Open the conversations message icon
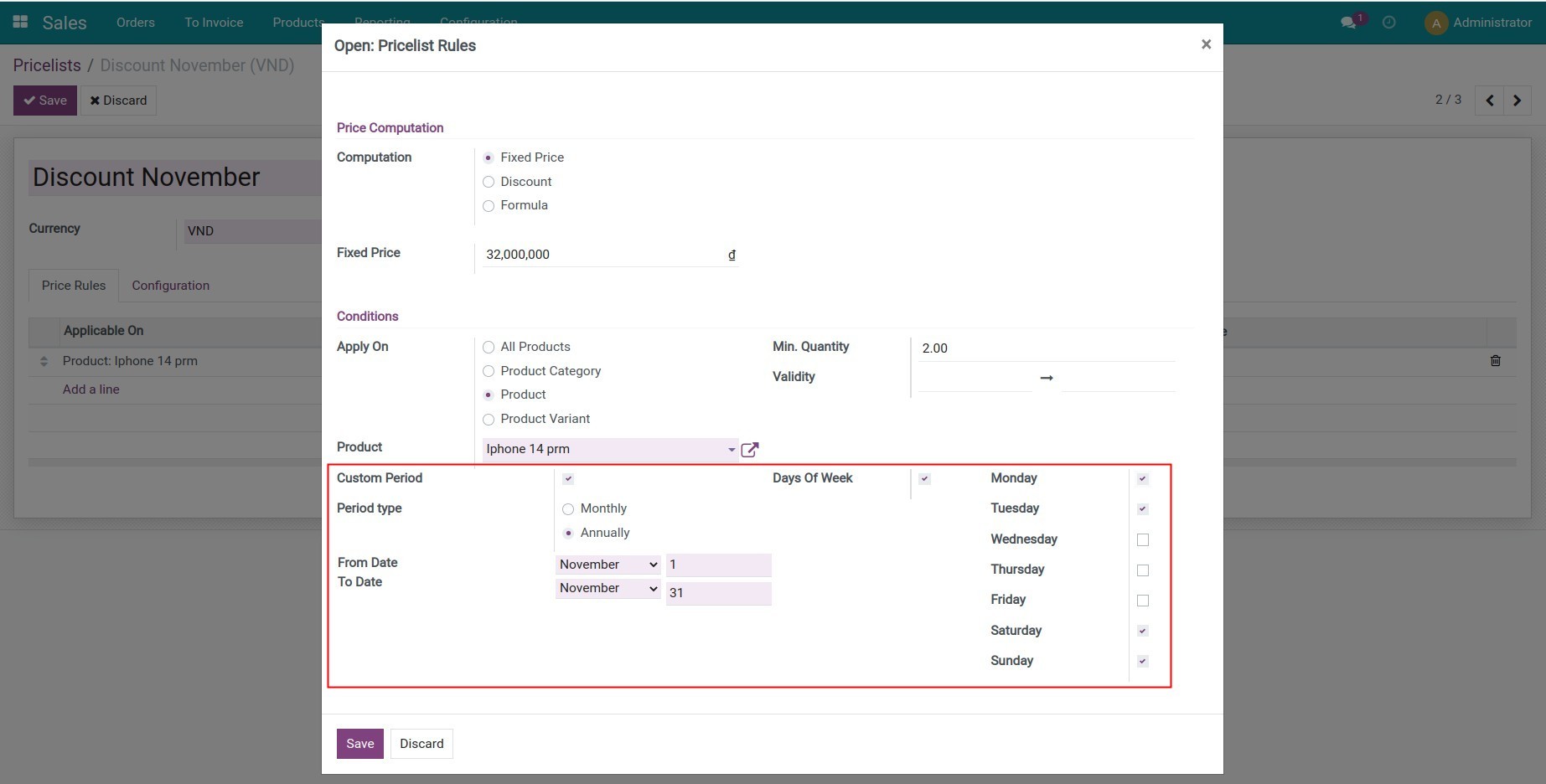 [1348, 23]
